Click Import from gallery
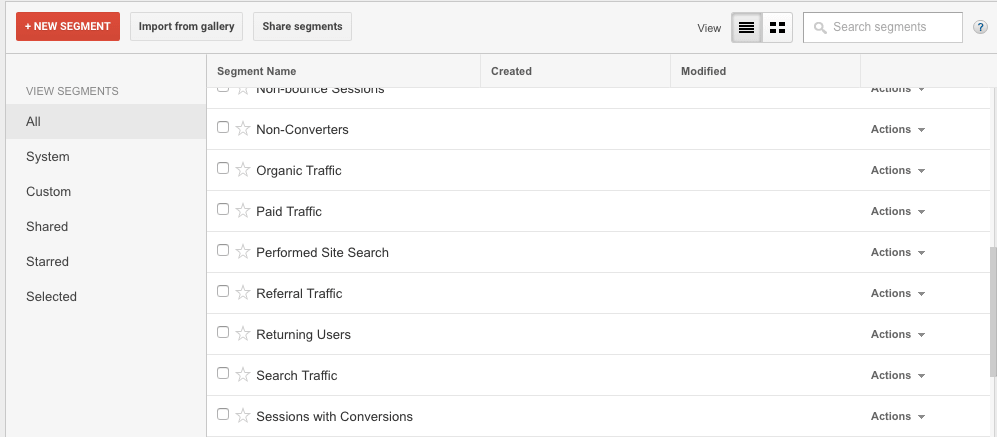997x437 pixels. coord(186,27)
